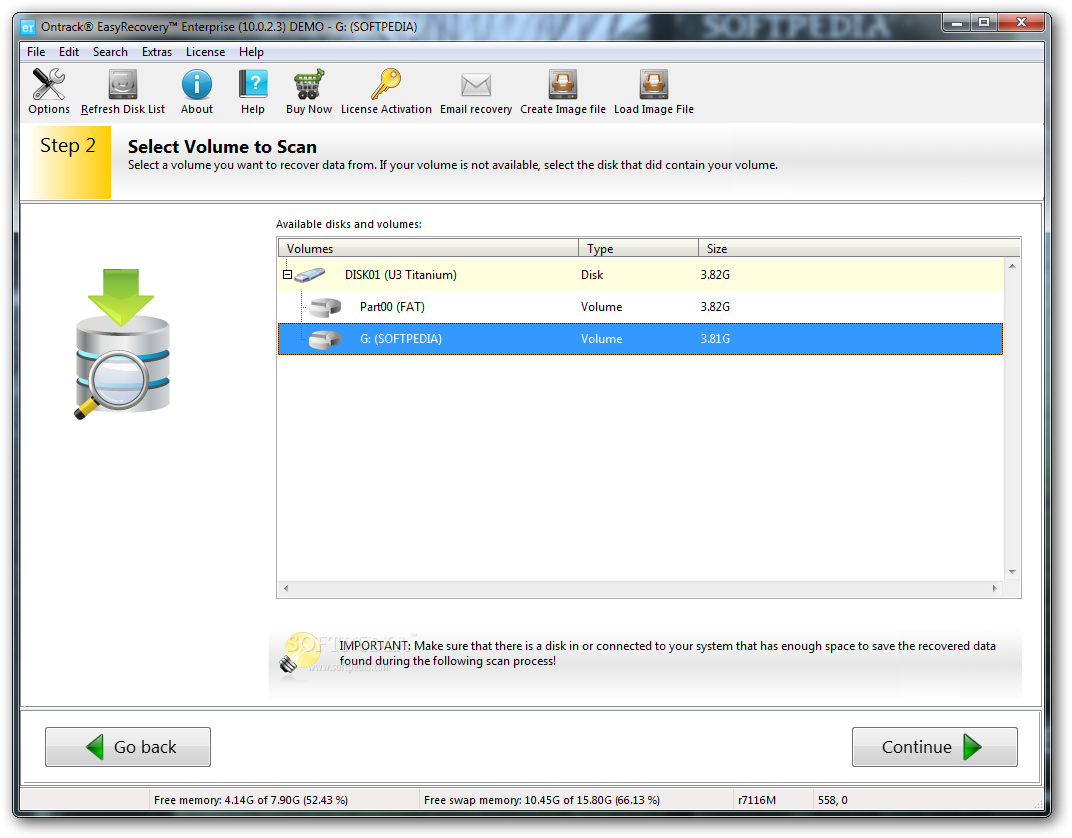
Task: Click the Refresh Disk List icon
Action: [123, 85]
